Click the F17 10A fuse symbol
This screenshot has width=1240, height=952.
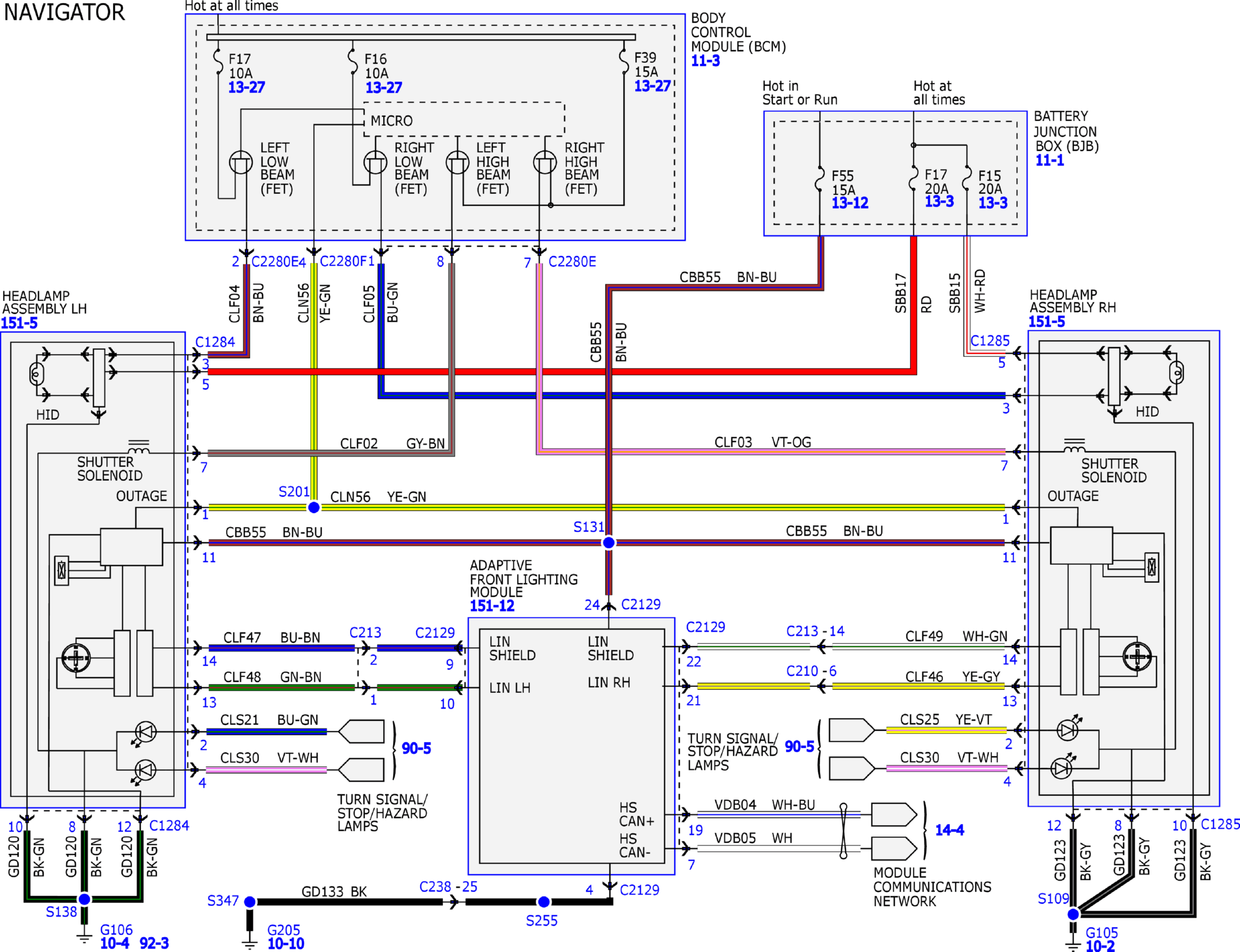pos(218,61)
